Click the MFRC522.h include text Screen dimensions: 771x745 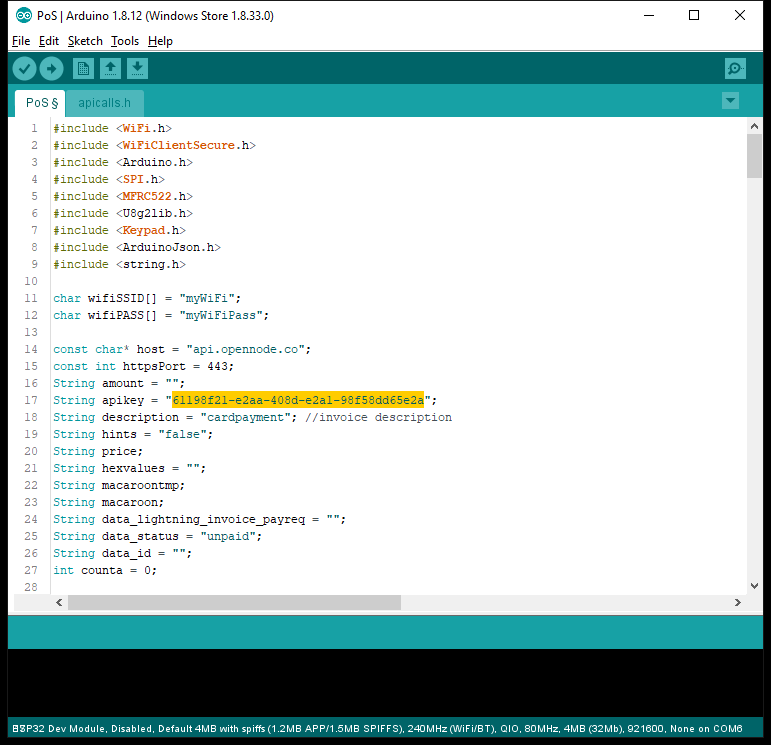pyautogui.click(x=154, y=196)
